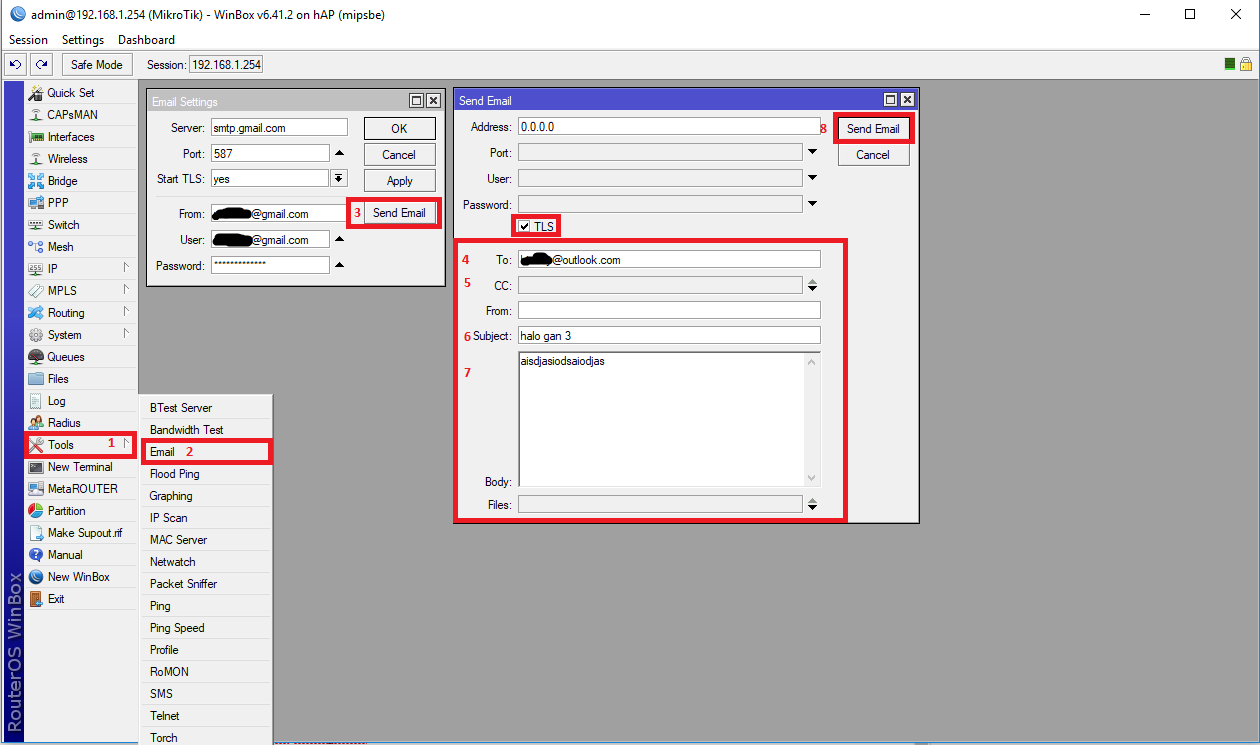This screenshot has width=1260, height=745.
Task: Collapse the Password field arrow in Email Settings
Action: [x=339, y=266]
